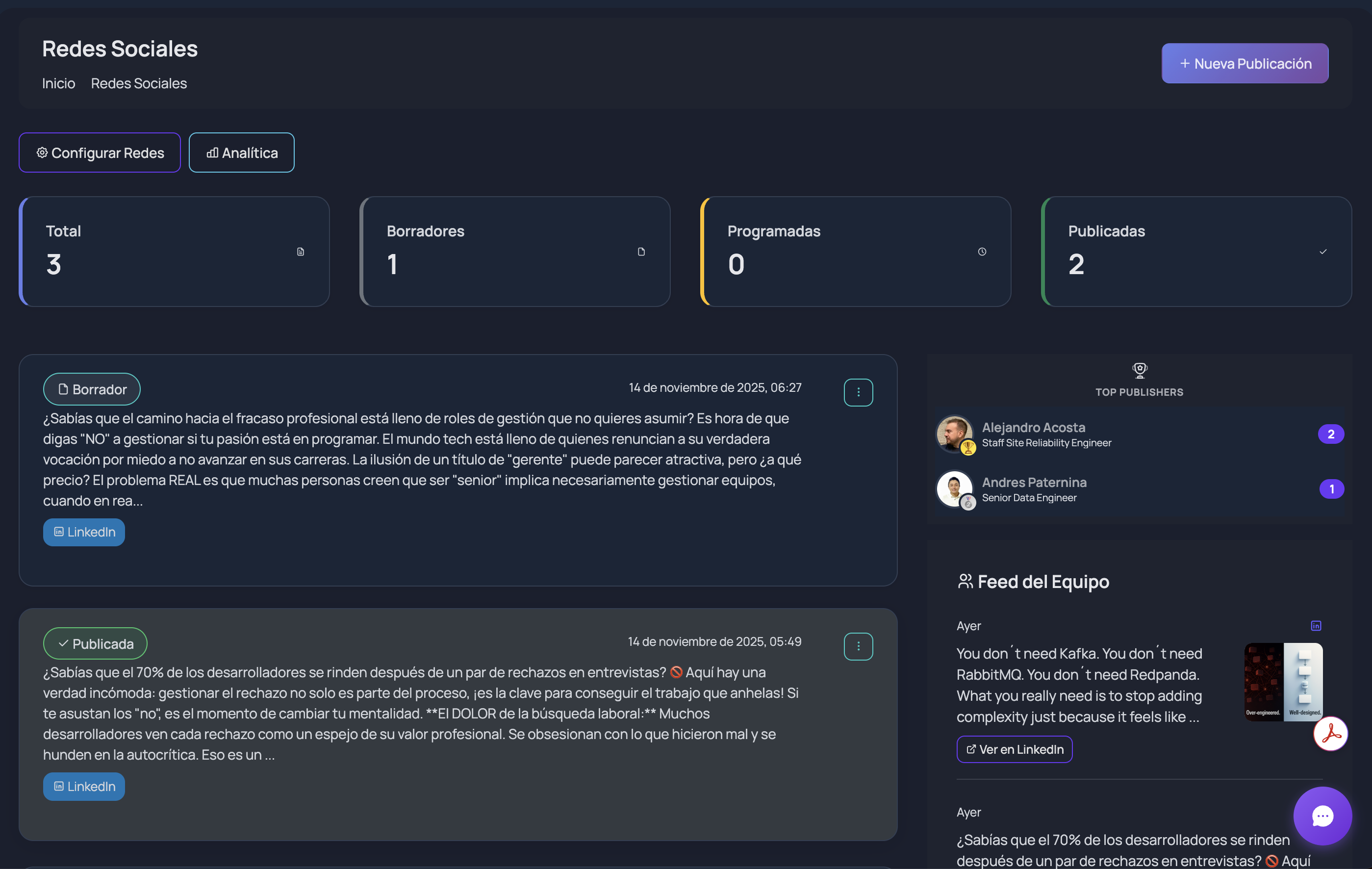Screen dimensions: 1372x869
Task: Click the Redes Sociales breadcrumb
Action: click(138, 83)
